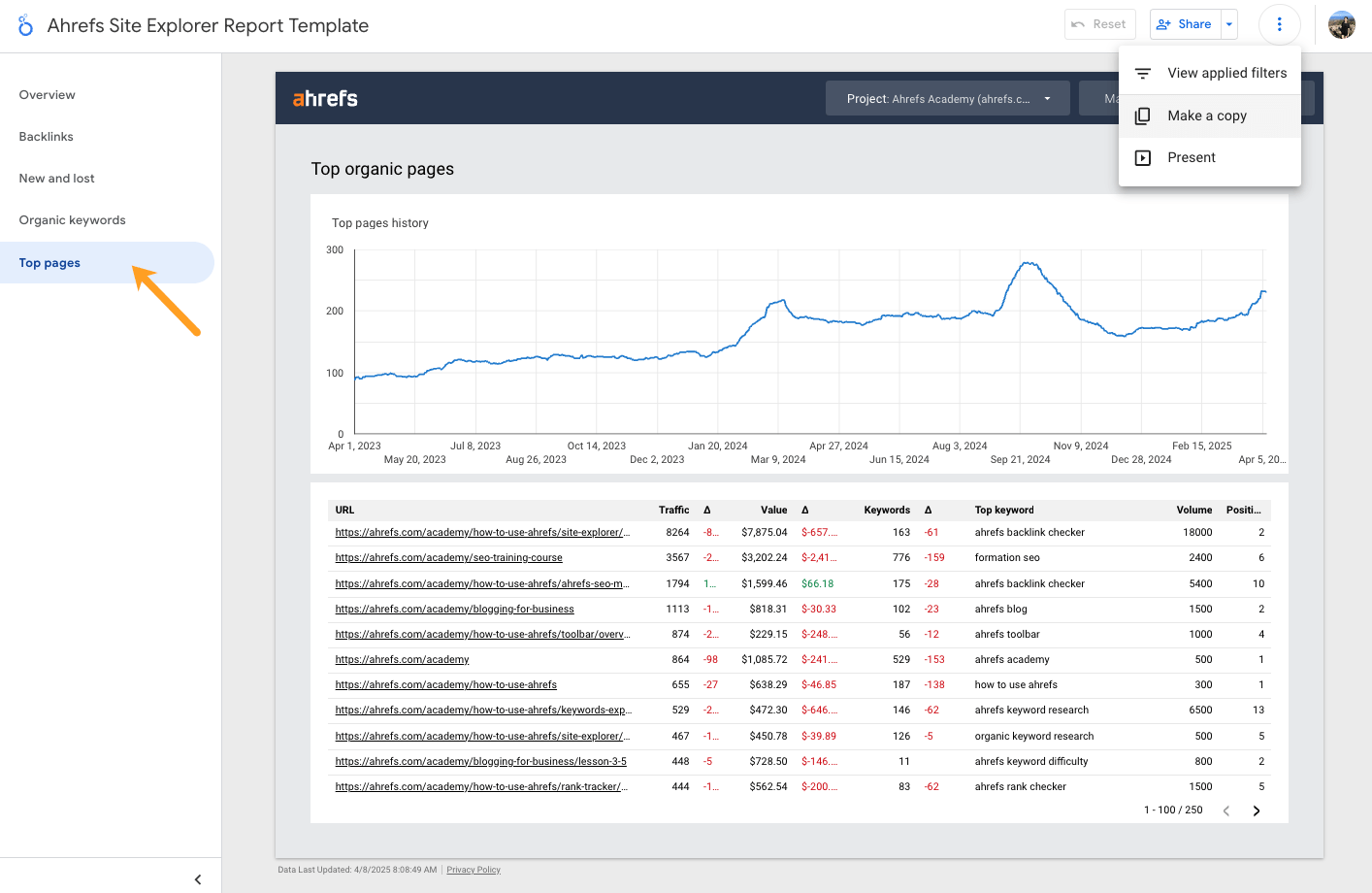Click the play icon beside Present
The image size is (1372, 893).
tap(1144, 156)
